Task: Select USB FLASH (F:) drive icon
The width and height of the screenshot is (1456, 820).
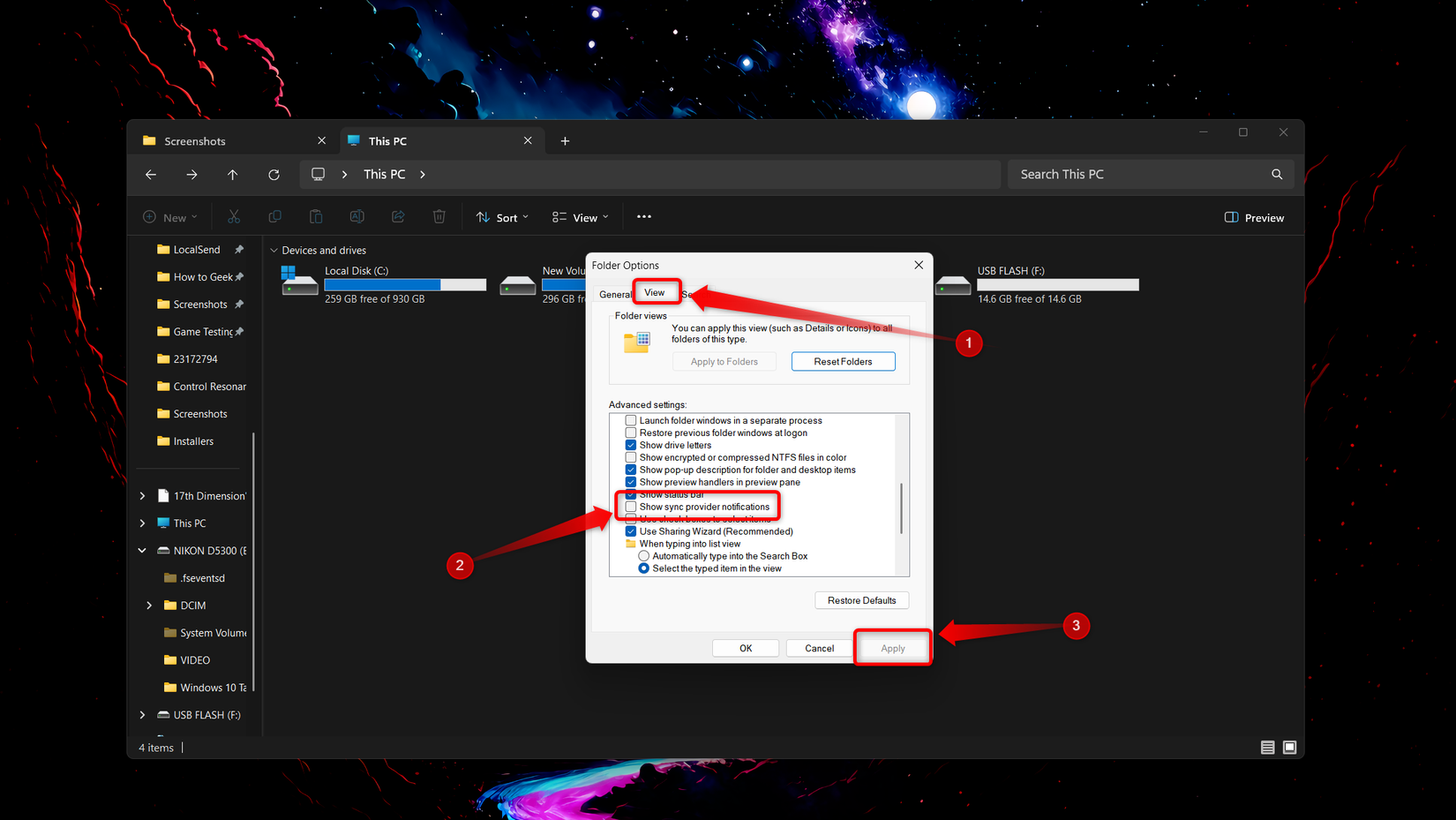Action: pyautogui.click(x=953, y=285)
